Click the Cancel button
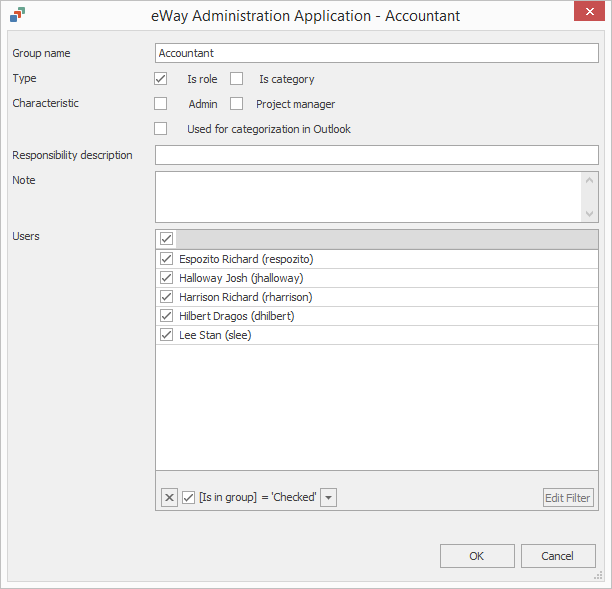This screenshot has height=589, width=612. 558,556
